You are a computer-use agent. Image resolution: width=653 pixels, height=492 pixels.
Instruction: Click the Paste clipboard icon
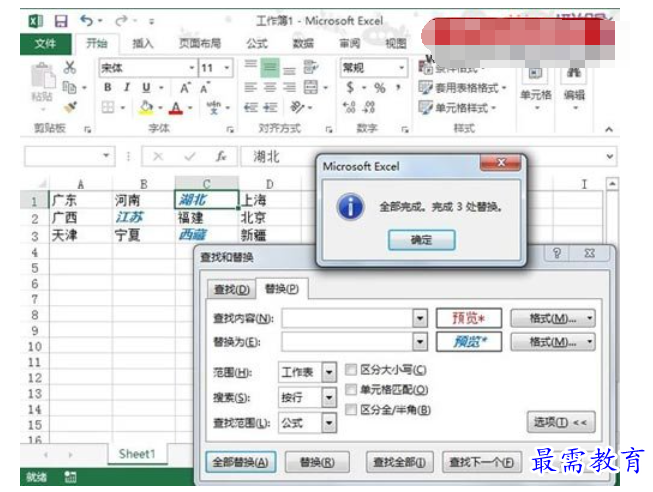[x=42, y=76]
